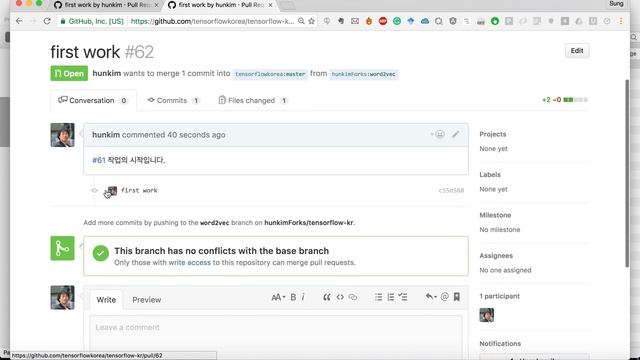
Task: Click the Notifications sidebar heading
Action: tap(500, 344)
